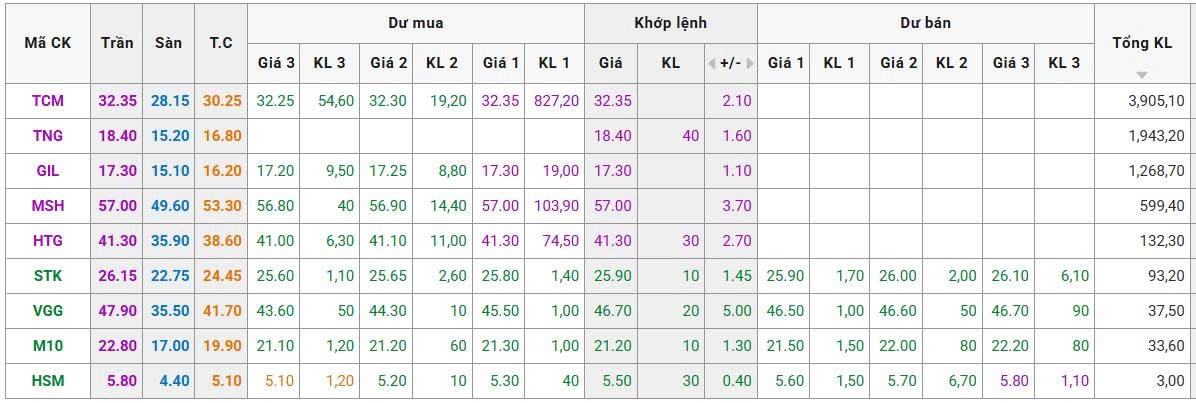
Task: Select the GIL stock symbol
Action: pos(48,171)
